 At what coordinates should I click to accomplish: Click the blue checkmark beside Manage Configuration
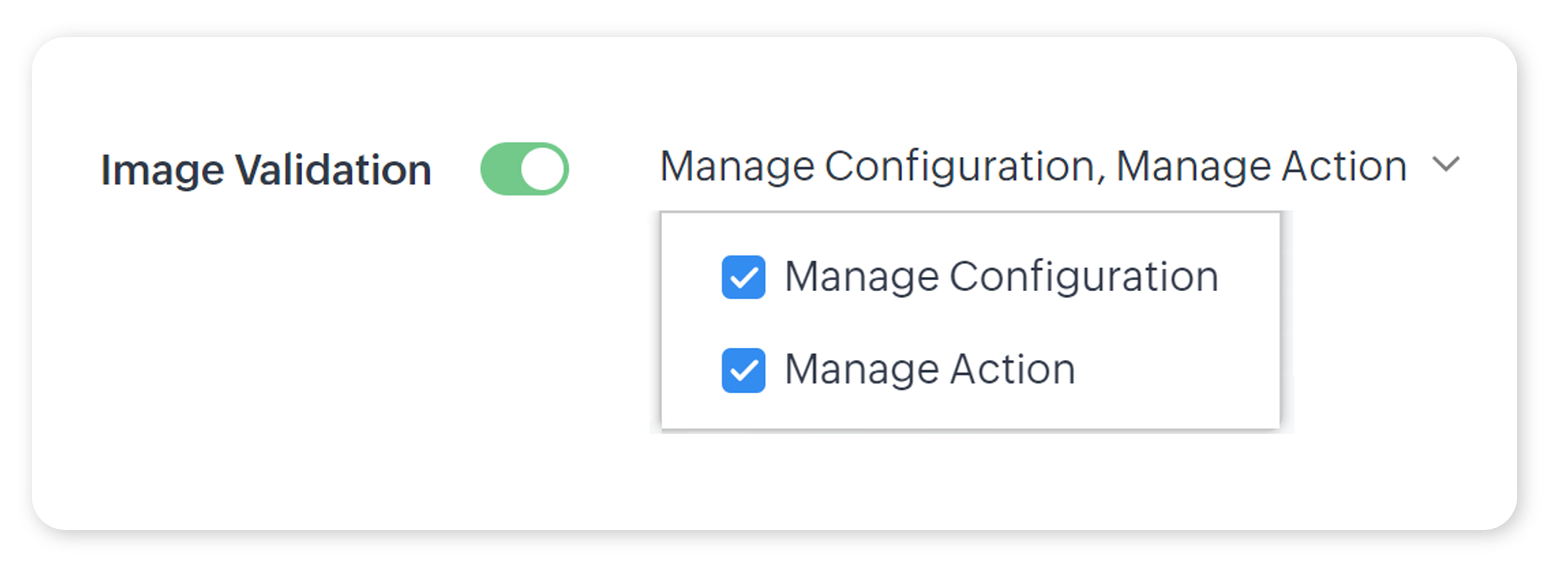pos(743,278)
